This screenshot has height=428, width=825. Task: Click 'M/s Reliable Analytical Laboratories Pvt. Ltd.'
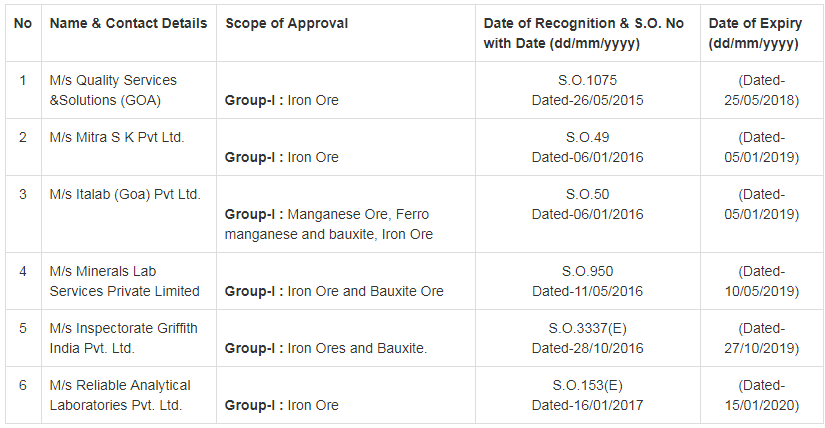pyautogui.click(x=119, y=395)
